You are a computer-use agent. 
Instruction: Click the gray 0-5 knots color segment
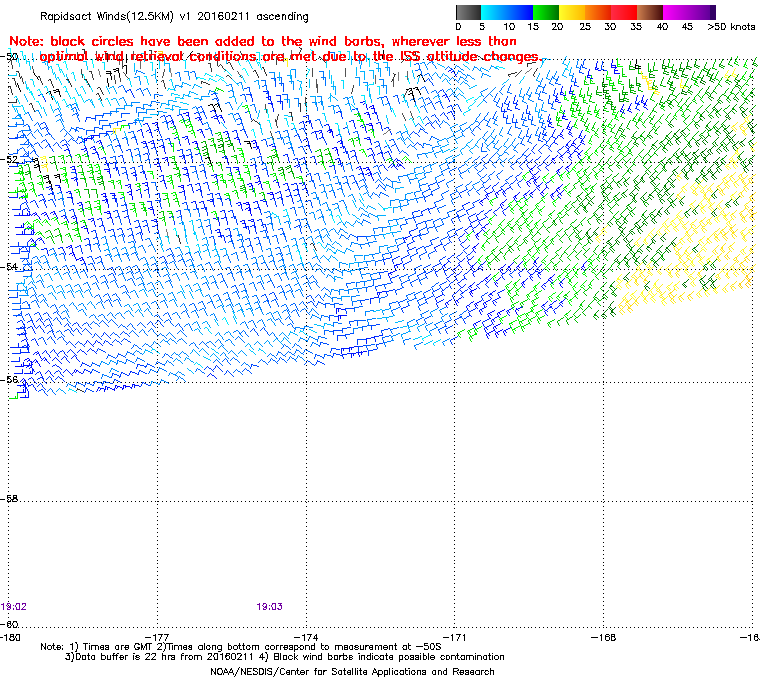pos(468,12)
